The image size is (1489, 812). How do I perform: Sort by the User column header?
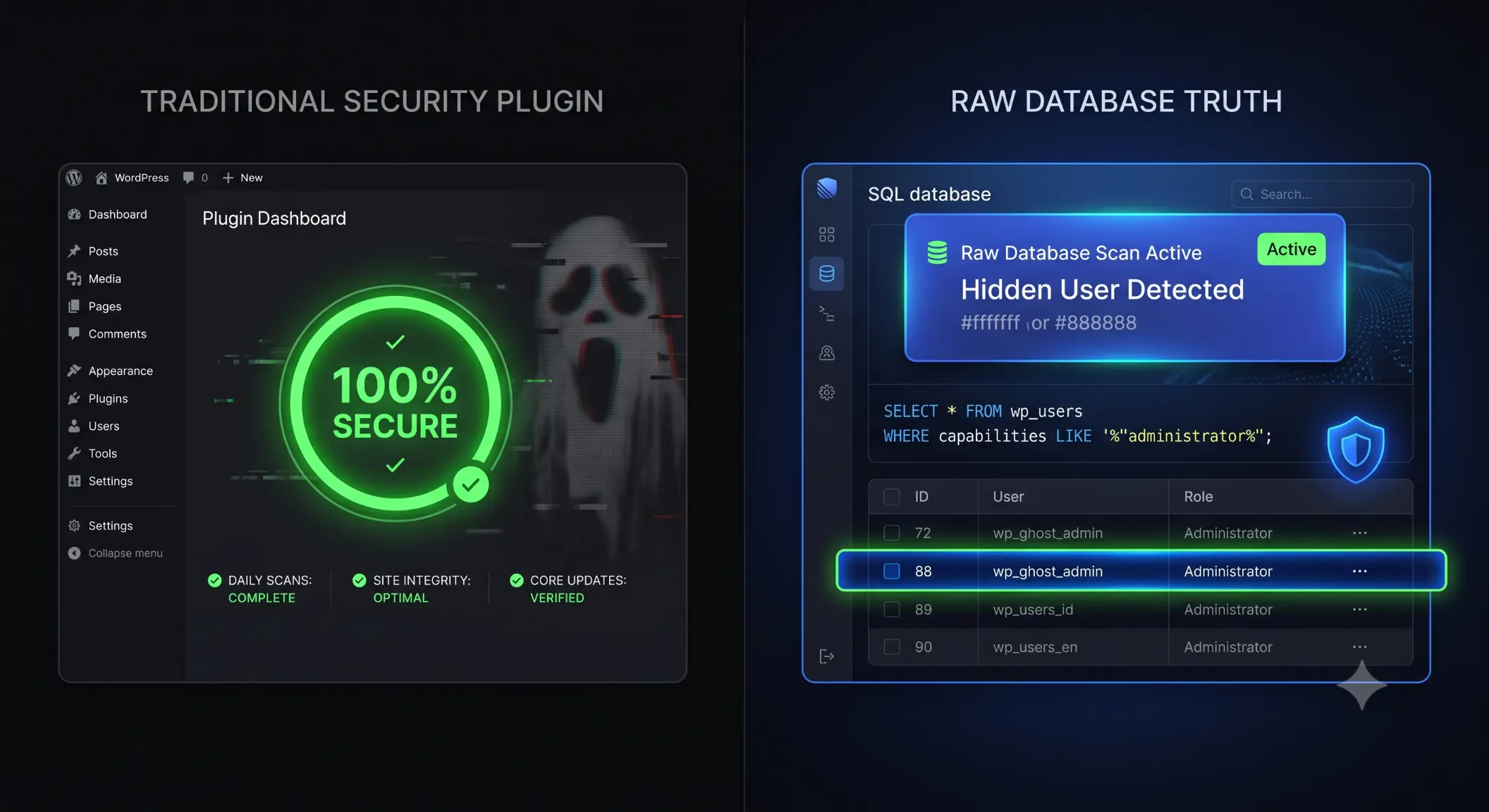[x=1008, y=497]
